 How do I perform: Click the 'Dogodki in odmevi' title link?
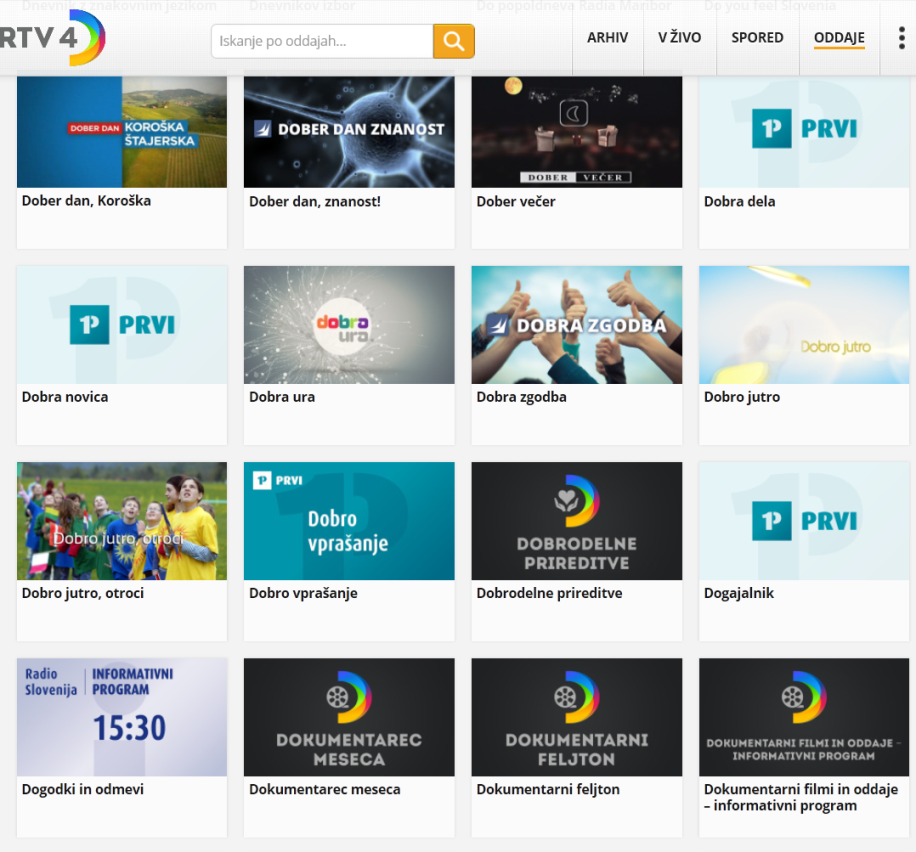[x=82, y=789]
